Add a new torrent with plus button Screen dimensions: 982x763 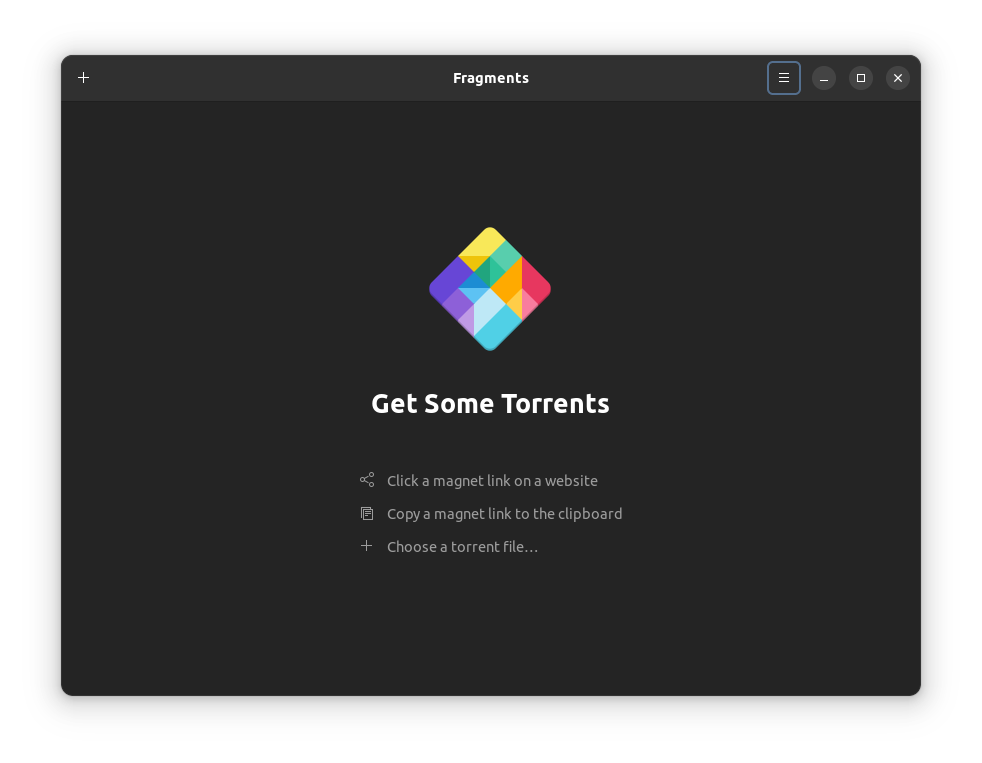click(83, 78)
